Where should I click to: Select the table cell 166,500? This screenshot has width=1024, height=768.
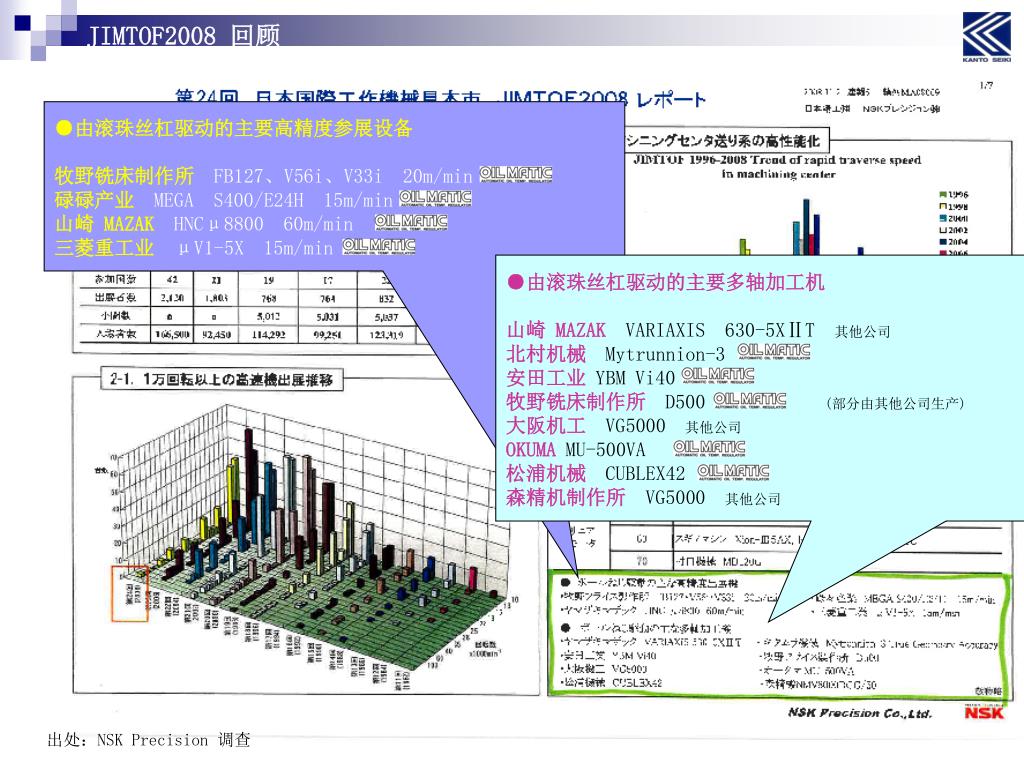pos(172,334)
